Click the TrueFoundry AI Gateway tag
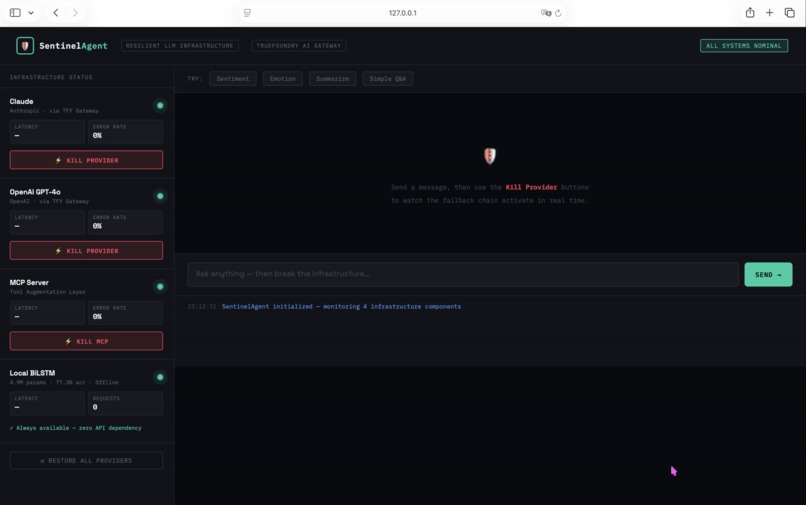The height and width of the screenshot is (505, 806). point(299,46)
